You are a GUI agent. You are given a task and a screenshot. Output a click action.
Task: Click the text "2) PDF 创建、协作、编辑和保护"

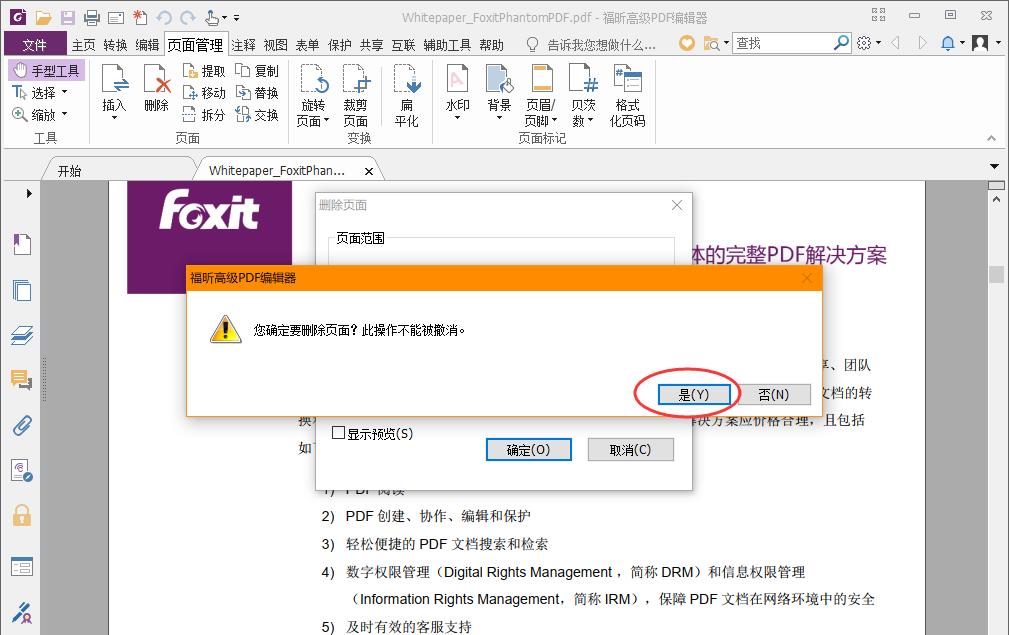pos(426,516)
